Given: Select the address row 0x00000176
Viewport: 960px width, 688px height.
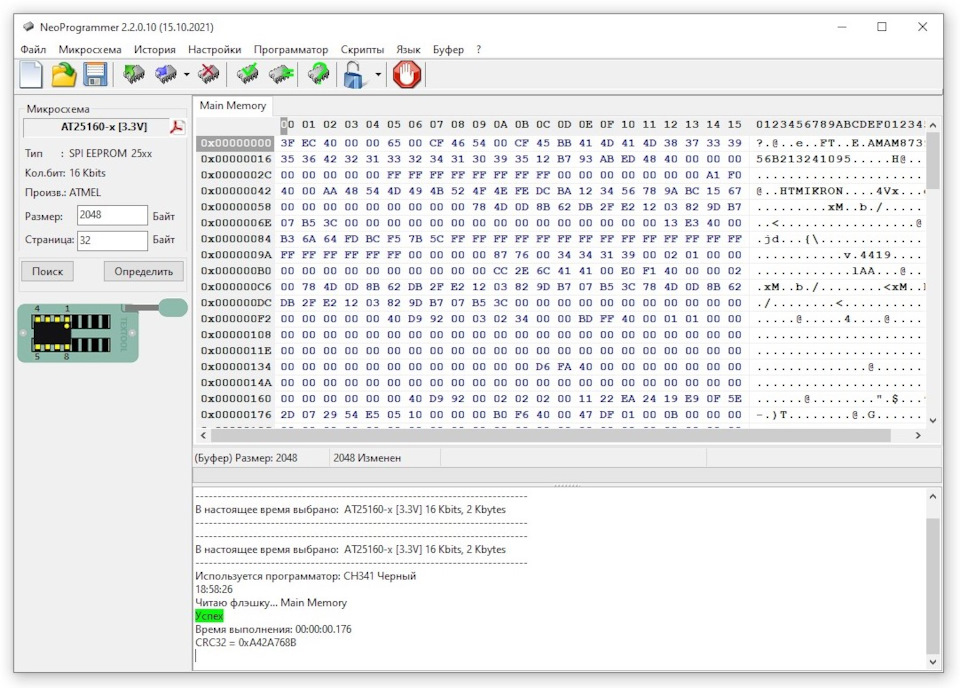Looking at the screenshot, I should click(236, 414).
